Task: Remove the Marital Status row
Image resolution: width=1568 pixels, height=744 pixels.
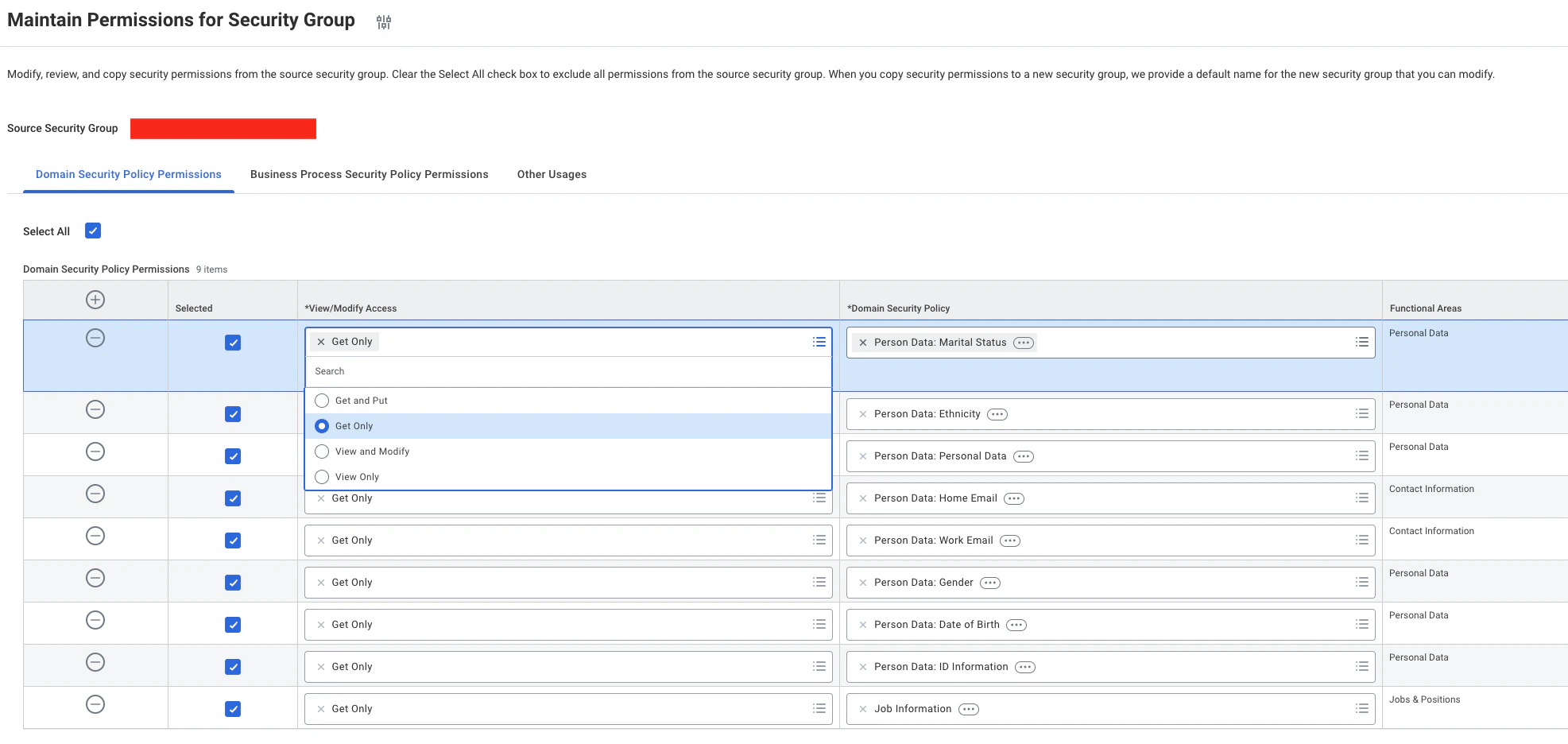Action: pos(95,338)
